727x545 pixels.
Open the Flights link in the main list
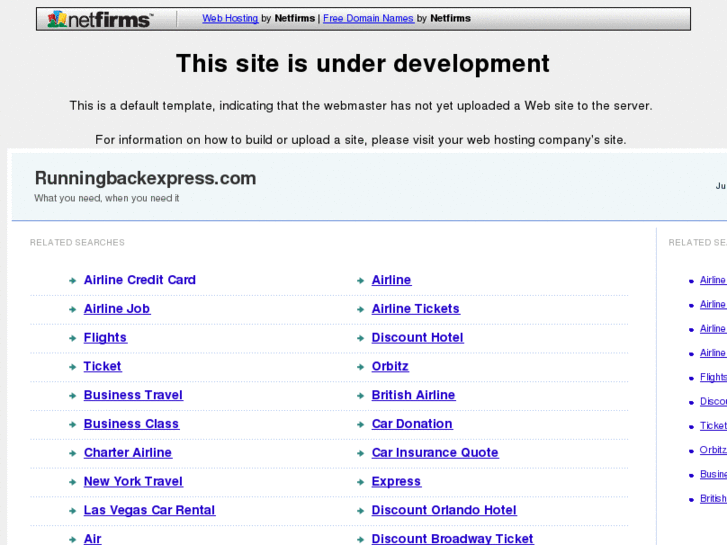click(x=105, y=338)
